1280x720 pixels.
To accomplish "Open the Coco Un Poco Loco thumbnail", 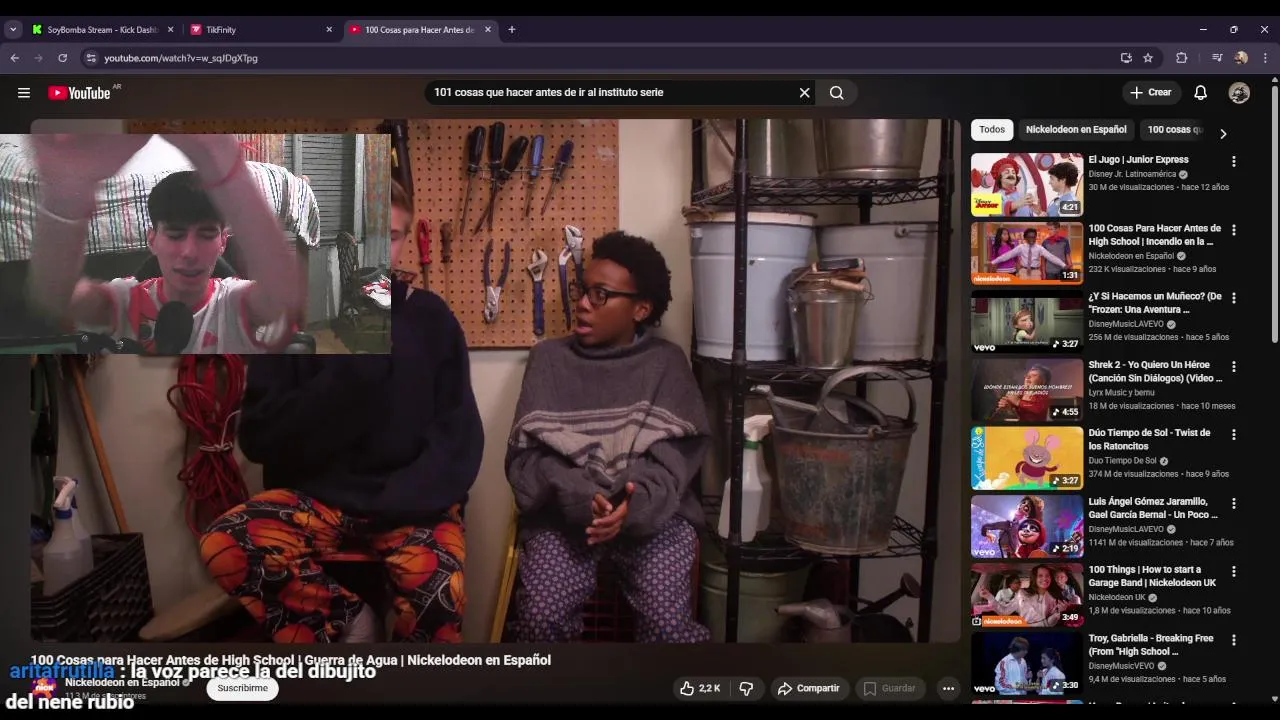I will pyautogui.click(x=1027, y=526).
